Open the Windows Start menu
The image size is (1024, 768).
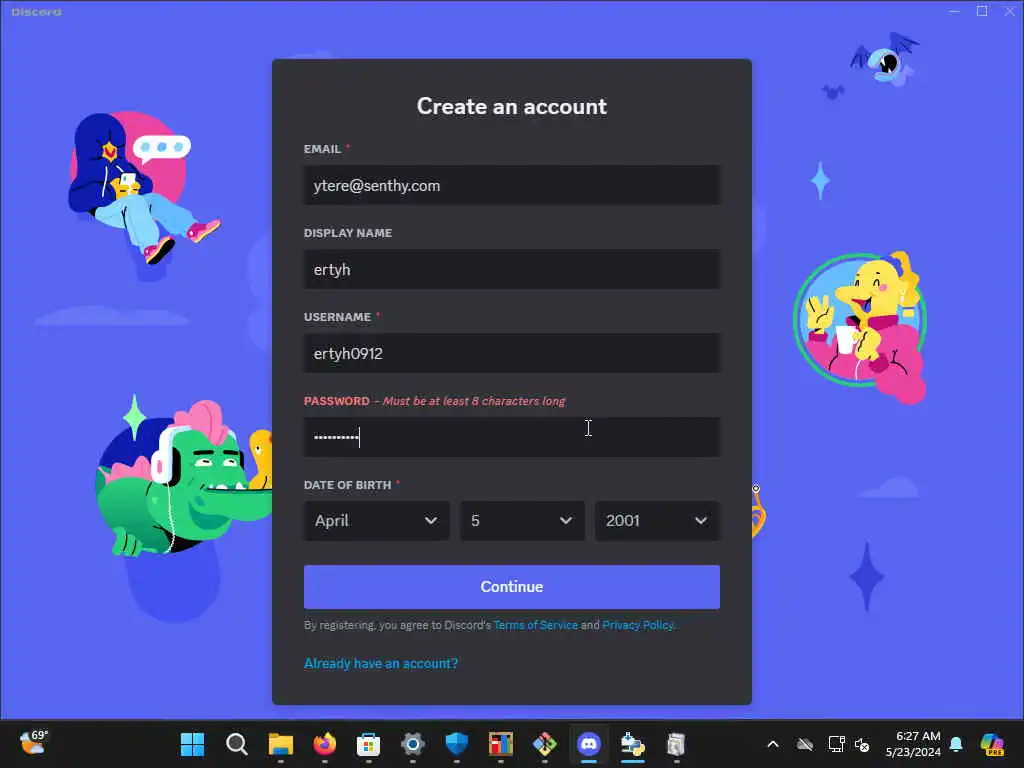192,744
